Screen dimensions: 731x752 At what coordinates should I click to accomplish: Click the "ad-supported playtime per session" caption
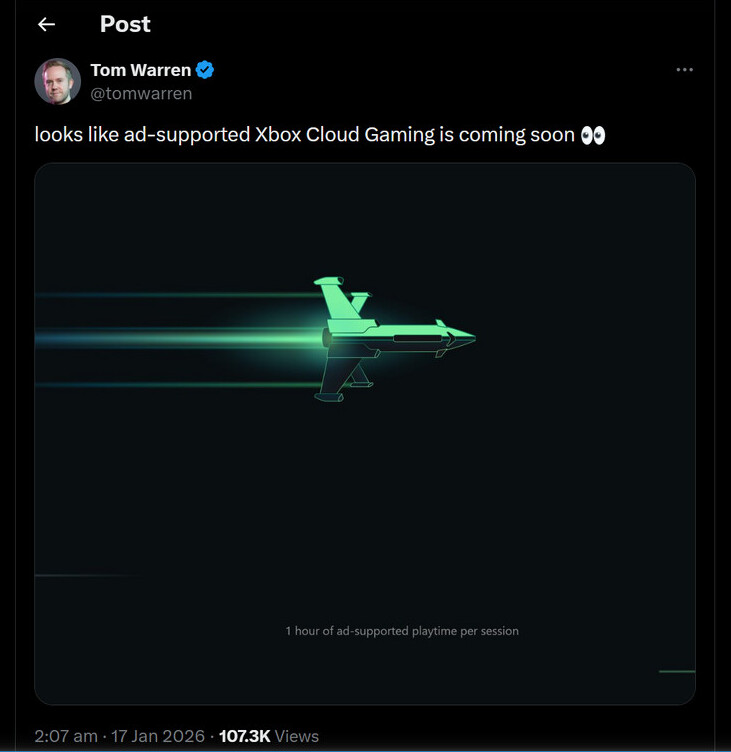point(402,631)
